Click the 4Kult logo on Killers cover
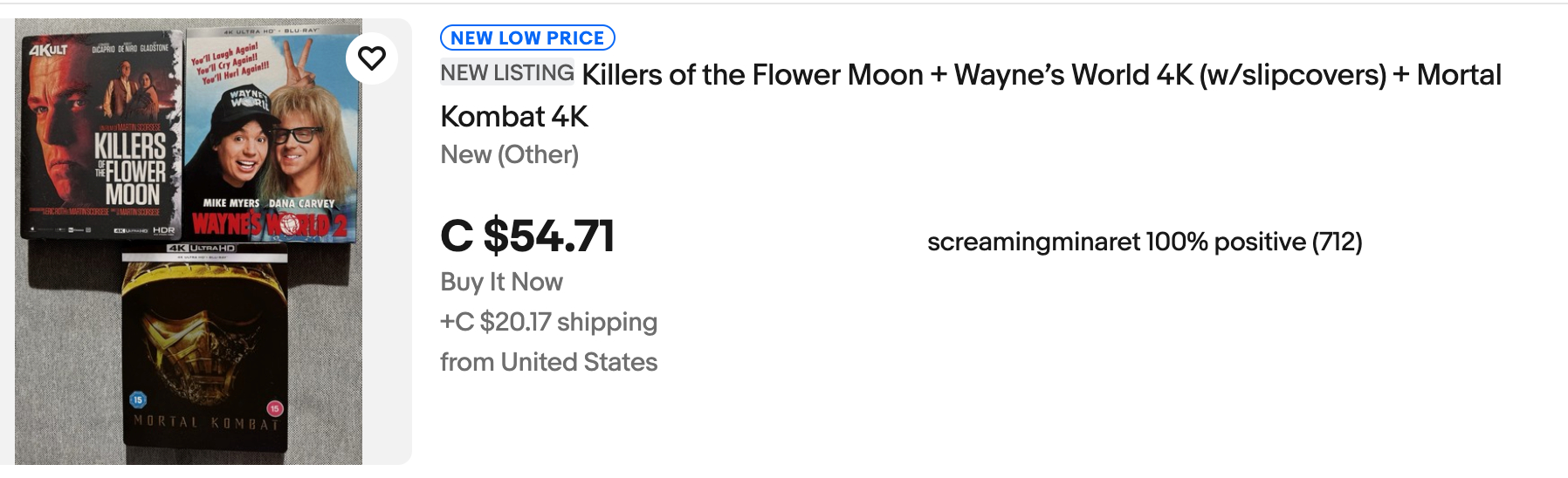 48,51
